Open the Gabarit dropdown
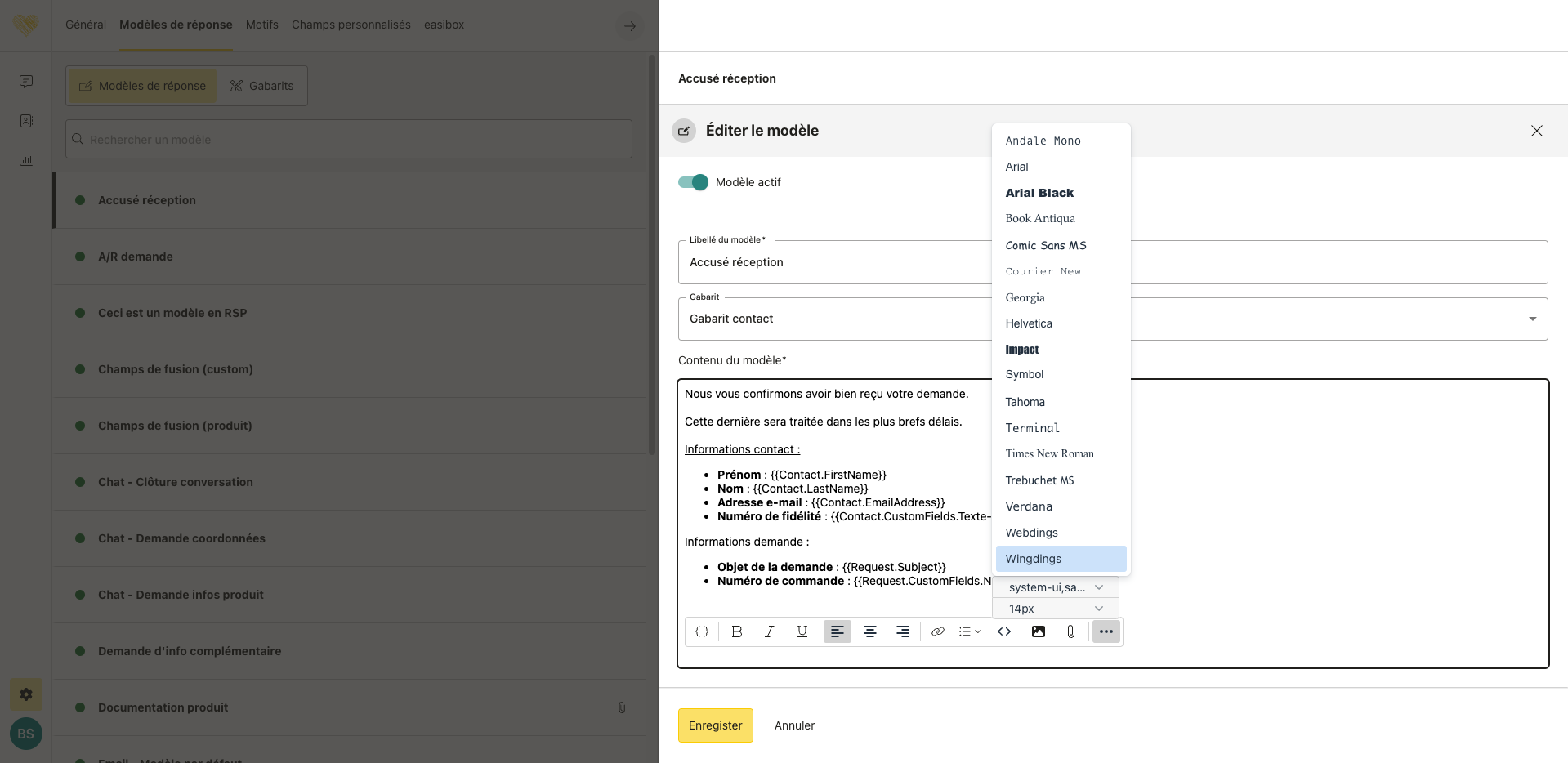The image size is (1568, 763). coord(1531,319)
